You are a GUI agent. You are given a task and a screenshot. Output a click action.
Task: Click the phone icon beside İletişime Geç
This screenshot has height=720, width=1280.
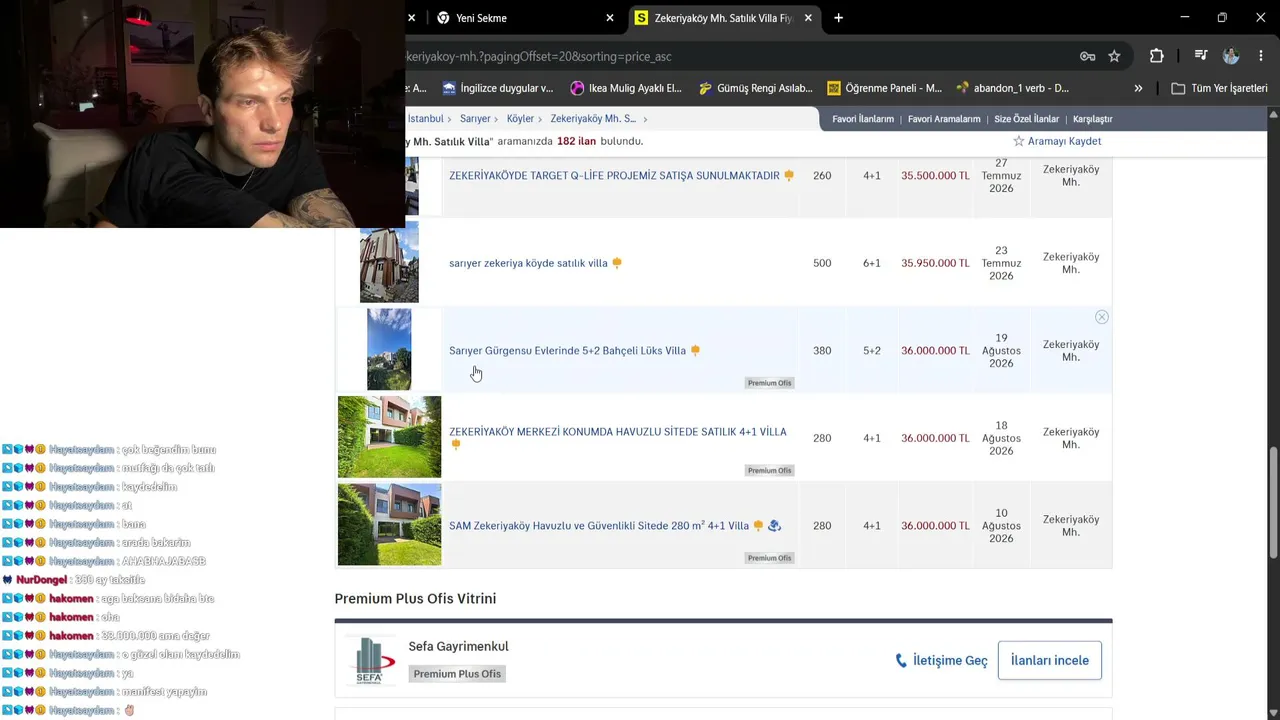click(x=901, y=661)
